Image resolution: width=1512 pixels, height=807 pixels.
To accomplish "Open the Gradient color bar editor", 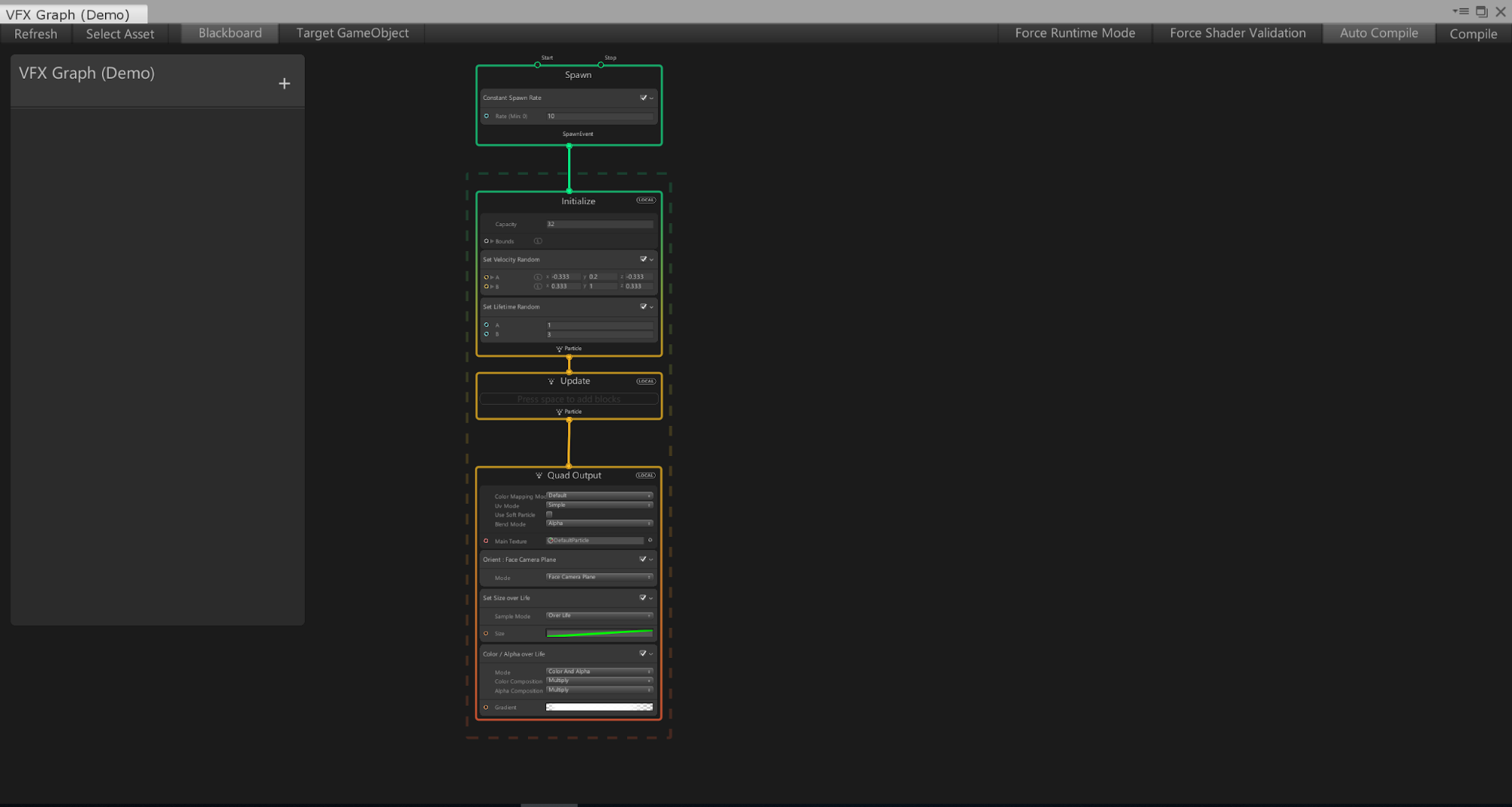I will pos(599,707).
